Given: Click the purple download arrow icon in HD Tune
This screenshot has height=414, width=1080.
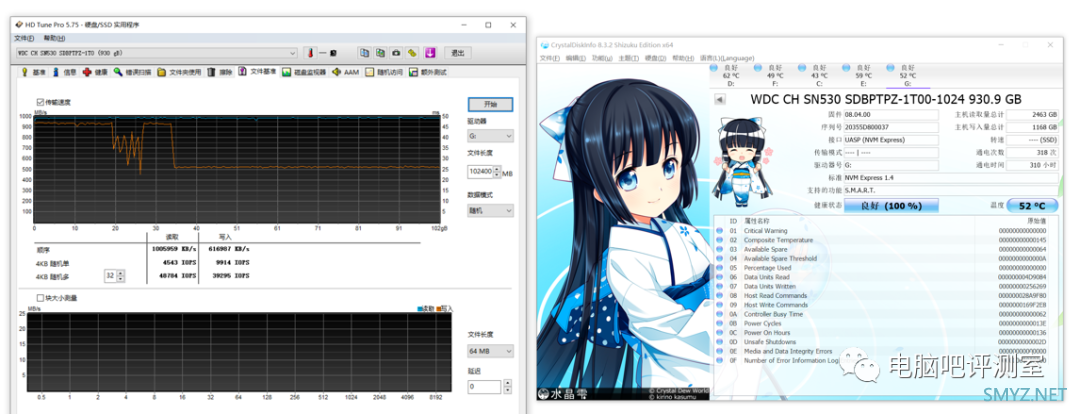Looking at the screenshot, I should click(x=430, y=52).
